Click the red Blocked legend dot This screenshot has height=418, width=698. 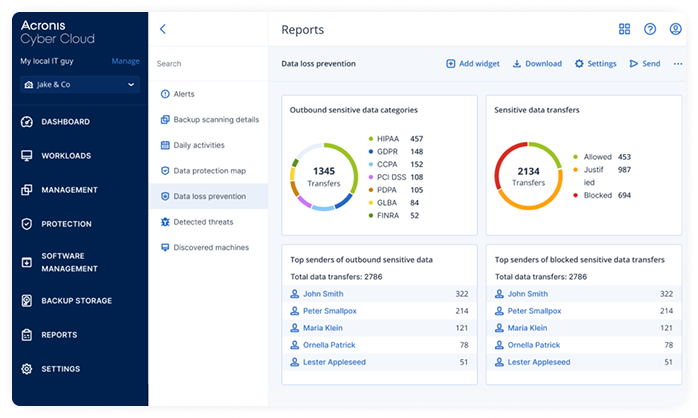coord(575,195)
